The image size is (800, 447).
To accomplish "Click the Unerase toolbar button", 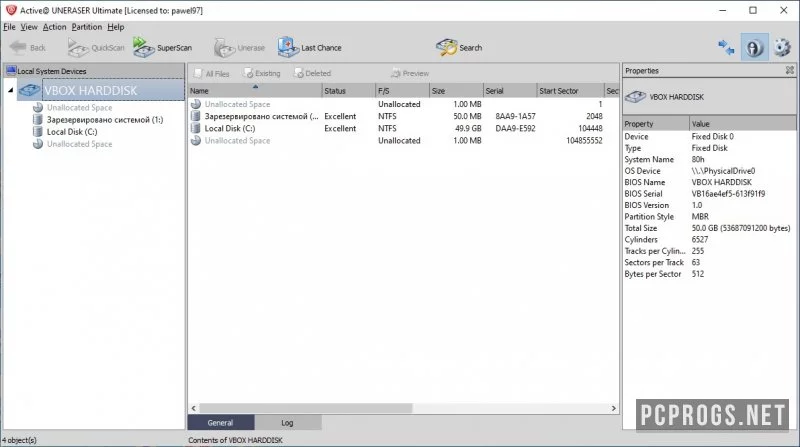I will click(239, 47).
